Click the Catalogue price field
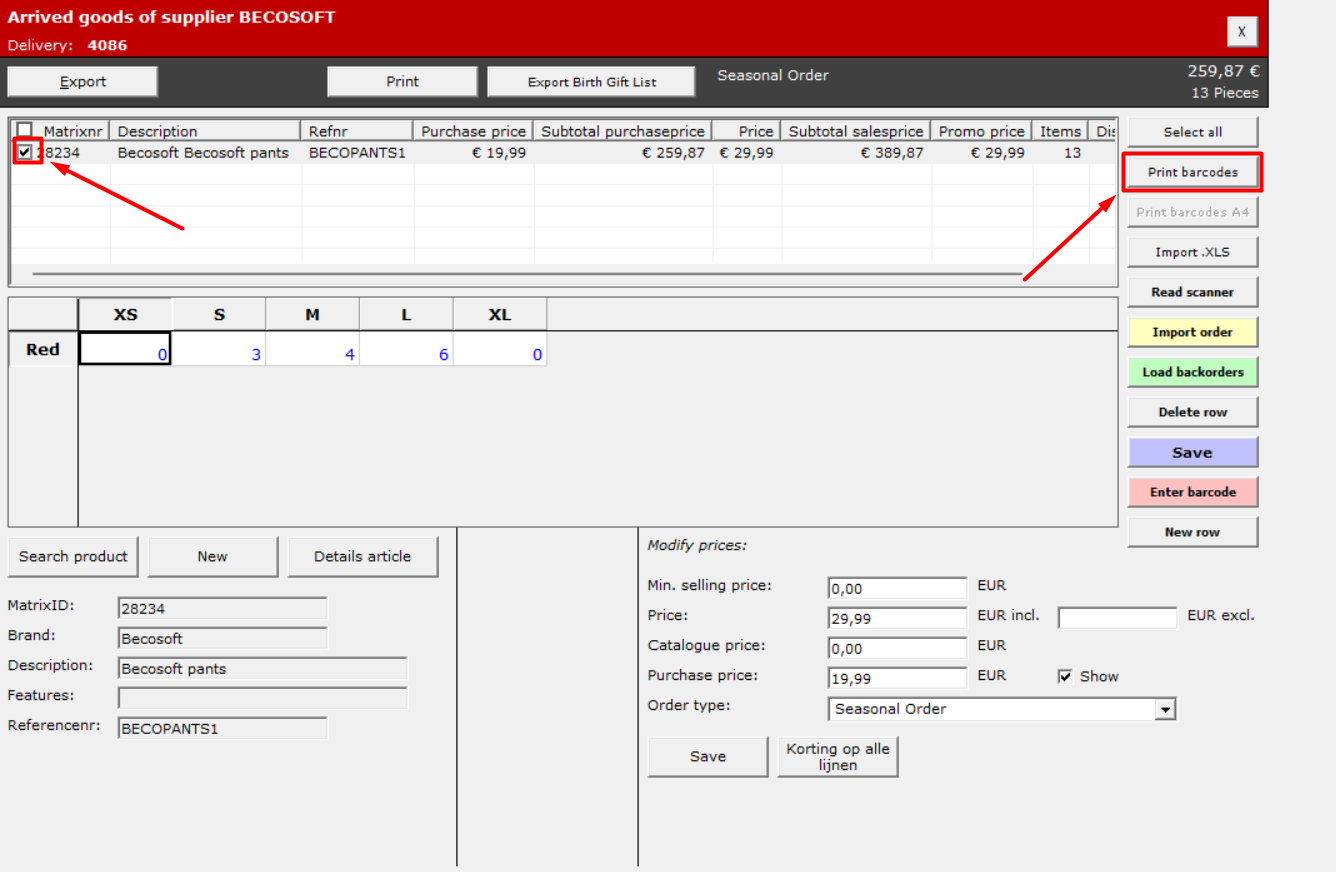Viewport: 1336px width, 872px height. tap(898, 648)
